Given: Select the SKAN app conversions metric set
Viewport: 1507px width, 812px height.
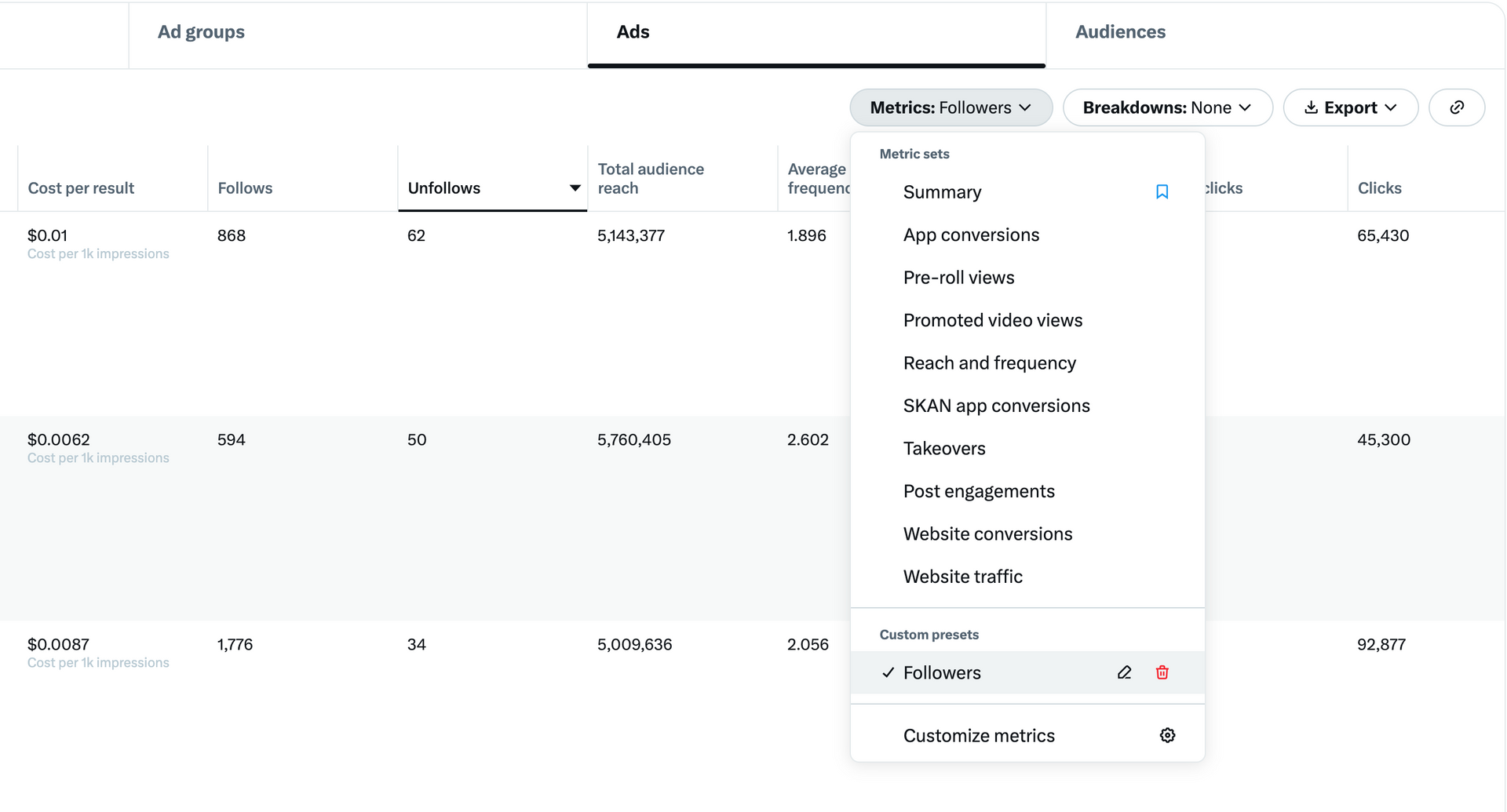Looking at the screenshot, I should 996,406.
